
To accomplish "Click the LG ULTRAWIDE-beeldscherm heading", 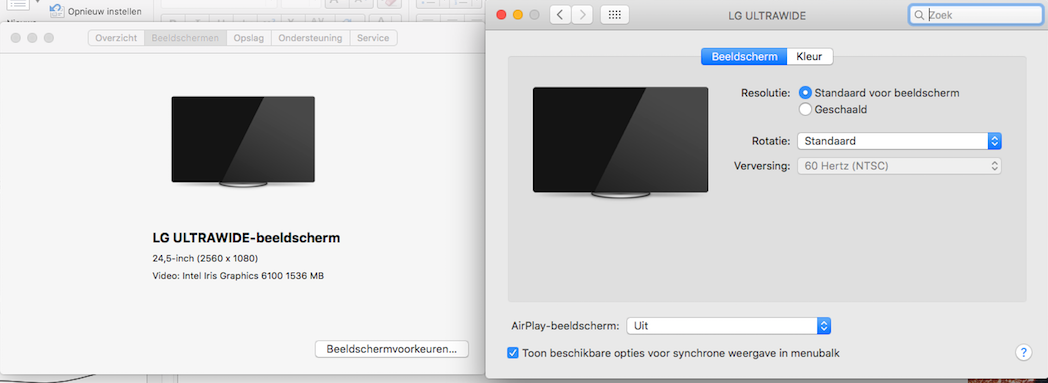I will (x=247, y=237).
